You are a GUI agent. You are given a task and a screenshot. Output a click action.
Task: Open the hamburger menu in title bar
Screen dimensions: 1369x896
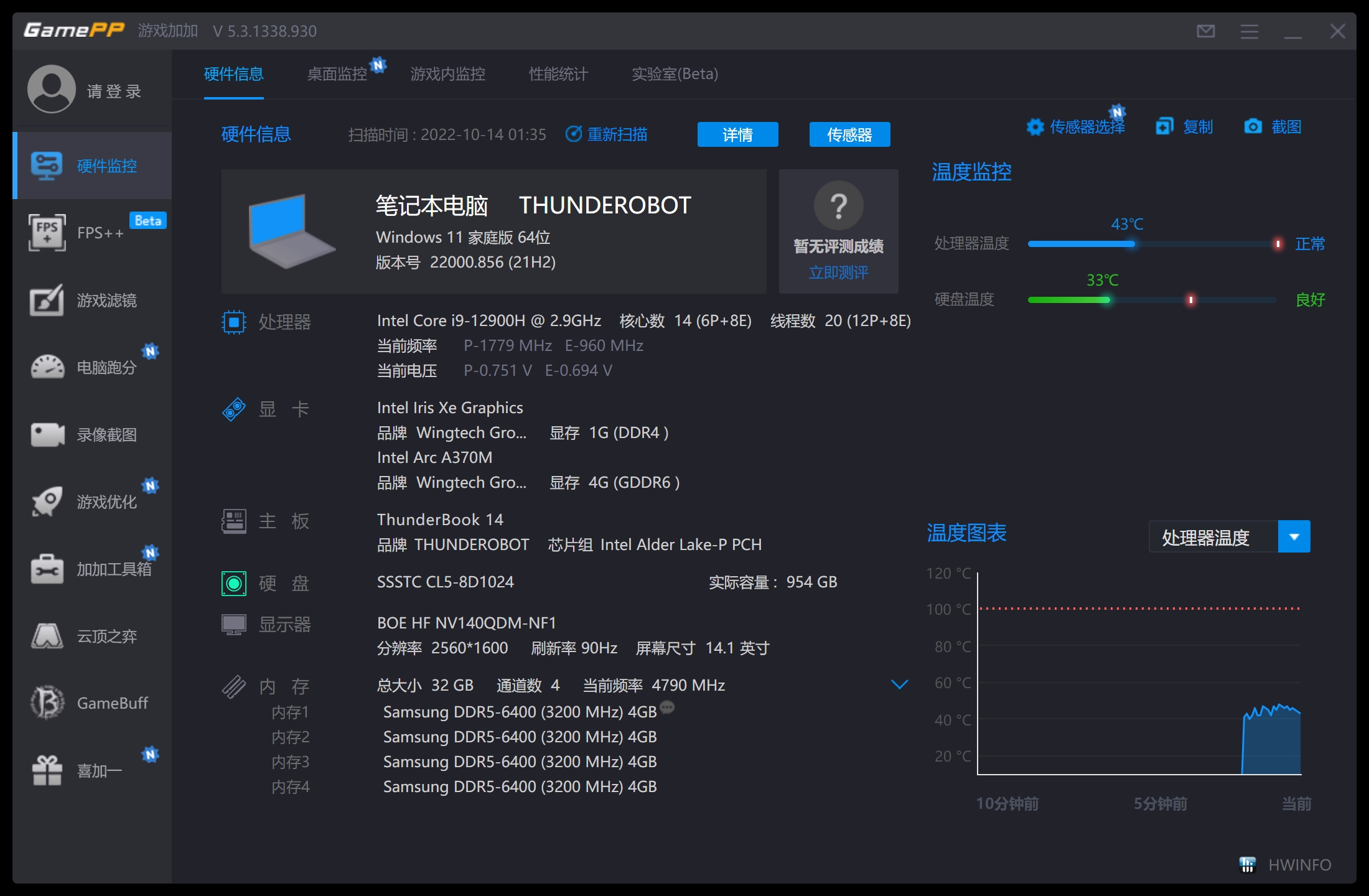tap(1250, 31)
